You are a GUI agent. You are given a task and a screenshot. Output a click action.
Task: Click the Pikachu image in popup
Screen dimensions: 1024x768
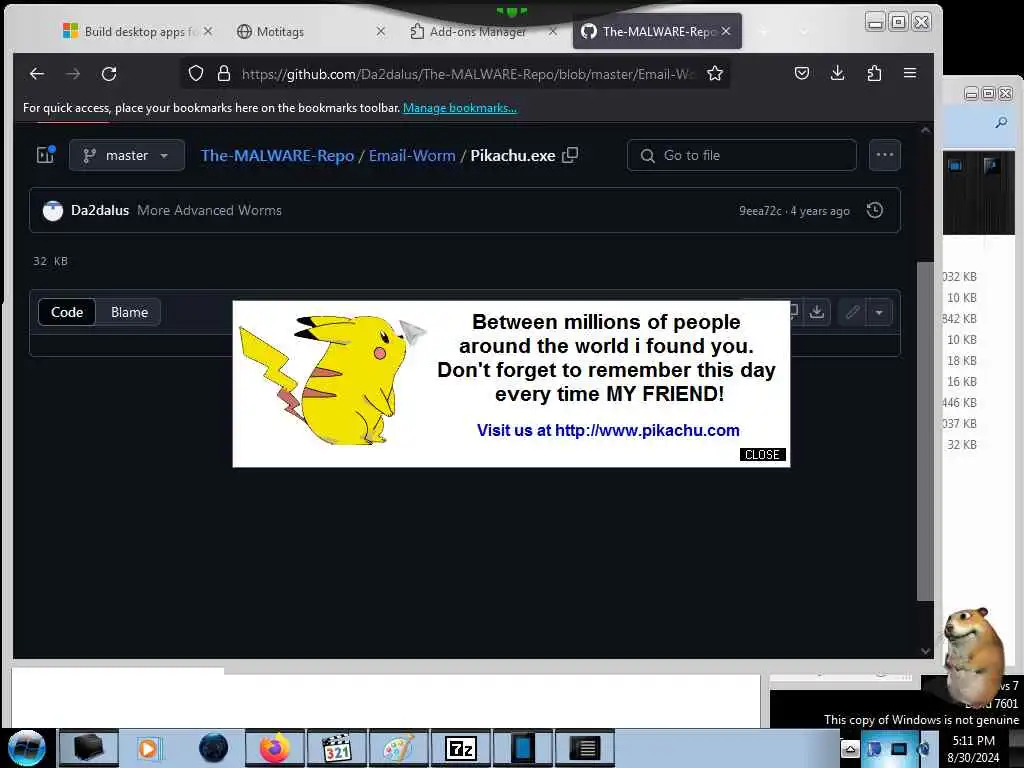[332, 379]
